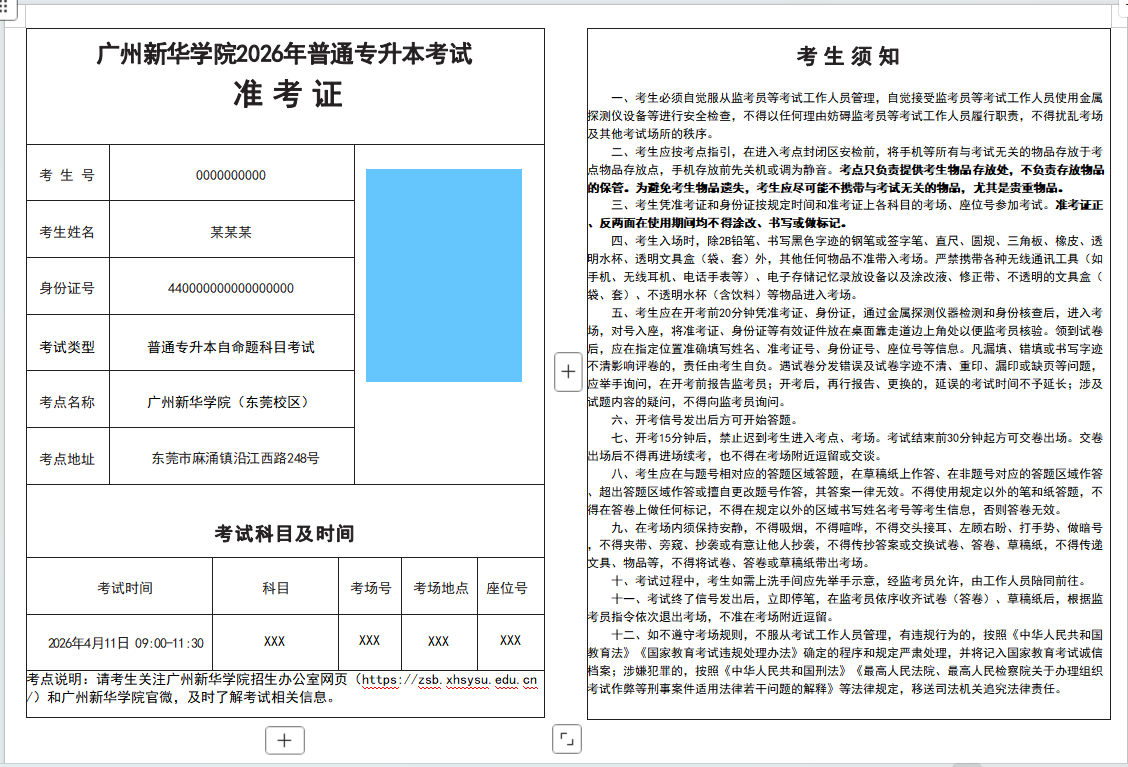Screen dimensions: 1128x767
Task: Click the exam time 2026年4月11日 cell
Action: 126,643
